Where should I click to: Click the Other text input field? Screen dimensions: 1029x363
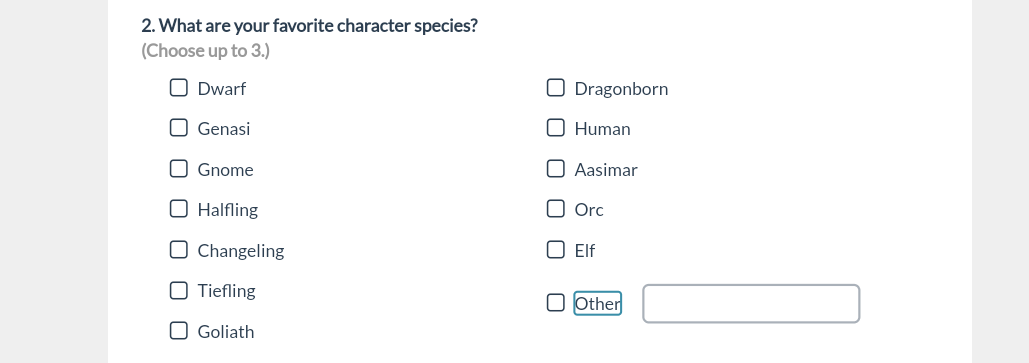coord(751,303)
